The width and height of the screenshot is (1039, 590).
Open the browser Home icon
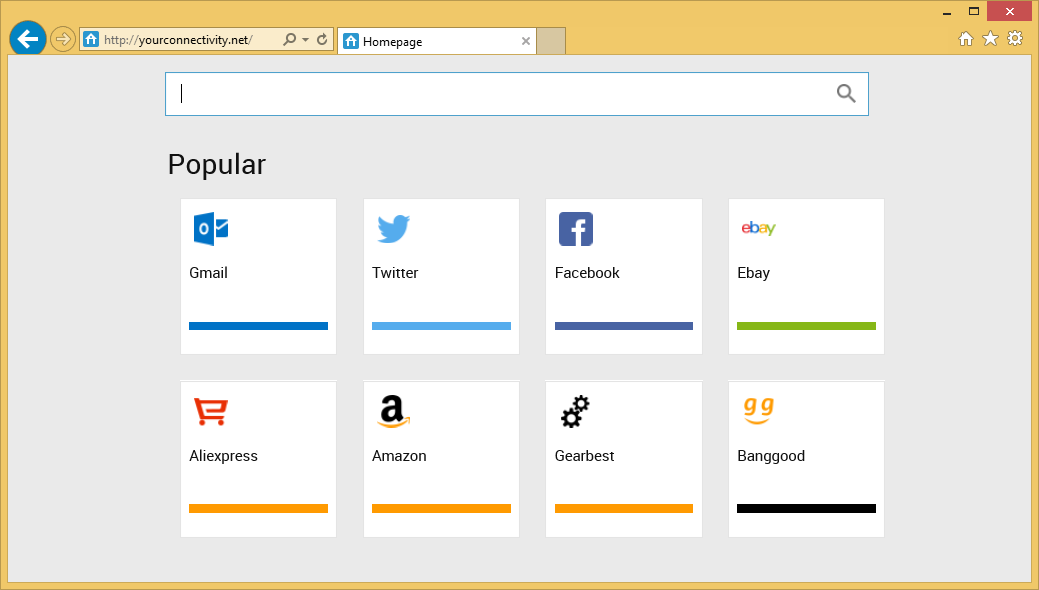pyautogui.click(x=966, y=39)
